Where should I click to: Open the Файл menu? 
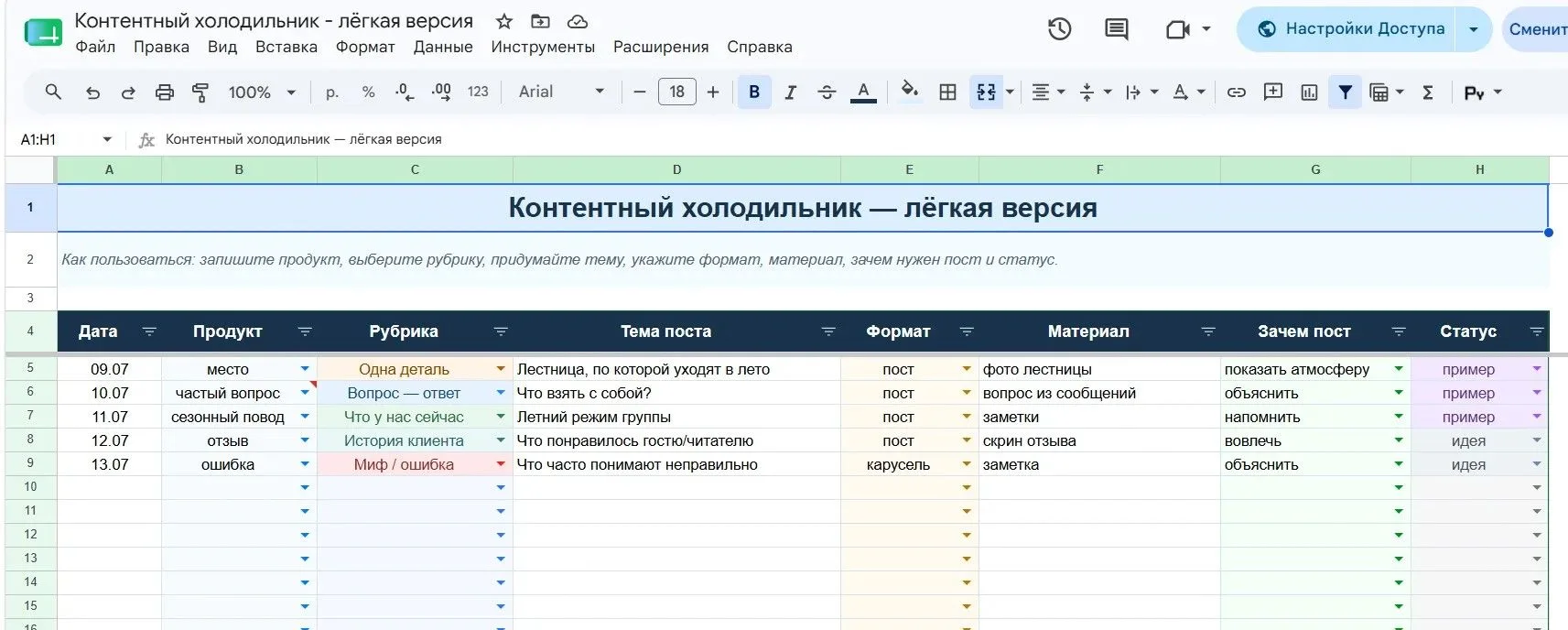point(95,47)
